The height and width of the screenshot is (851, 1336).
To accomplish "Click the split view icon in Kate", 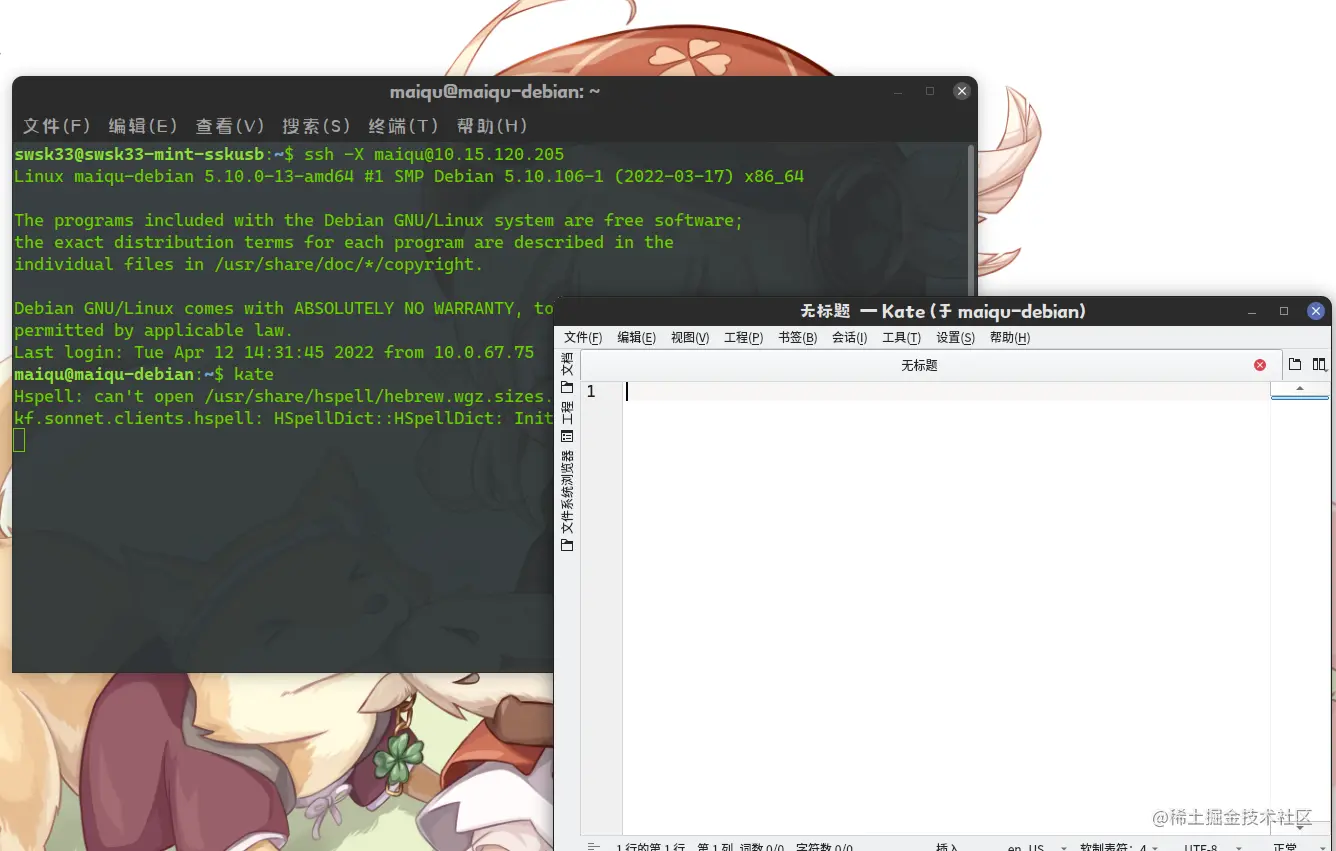I will (1320, 365).
